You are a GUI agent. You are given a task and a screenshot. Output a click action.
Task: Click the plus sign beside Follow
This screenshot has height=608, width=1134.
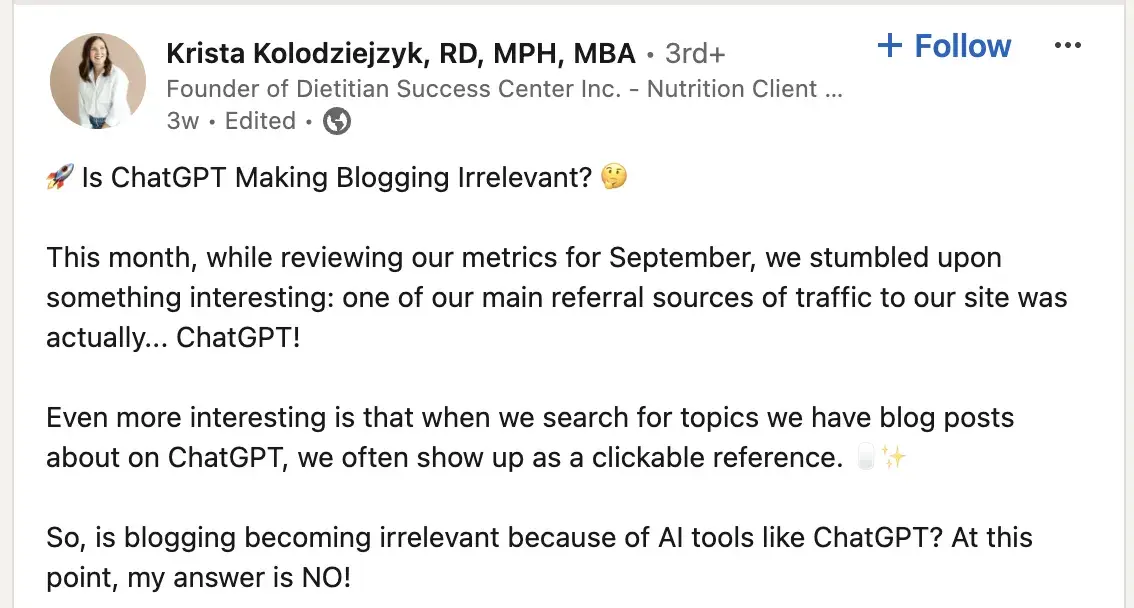pyautogui.click(x=889, y=46)
